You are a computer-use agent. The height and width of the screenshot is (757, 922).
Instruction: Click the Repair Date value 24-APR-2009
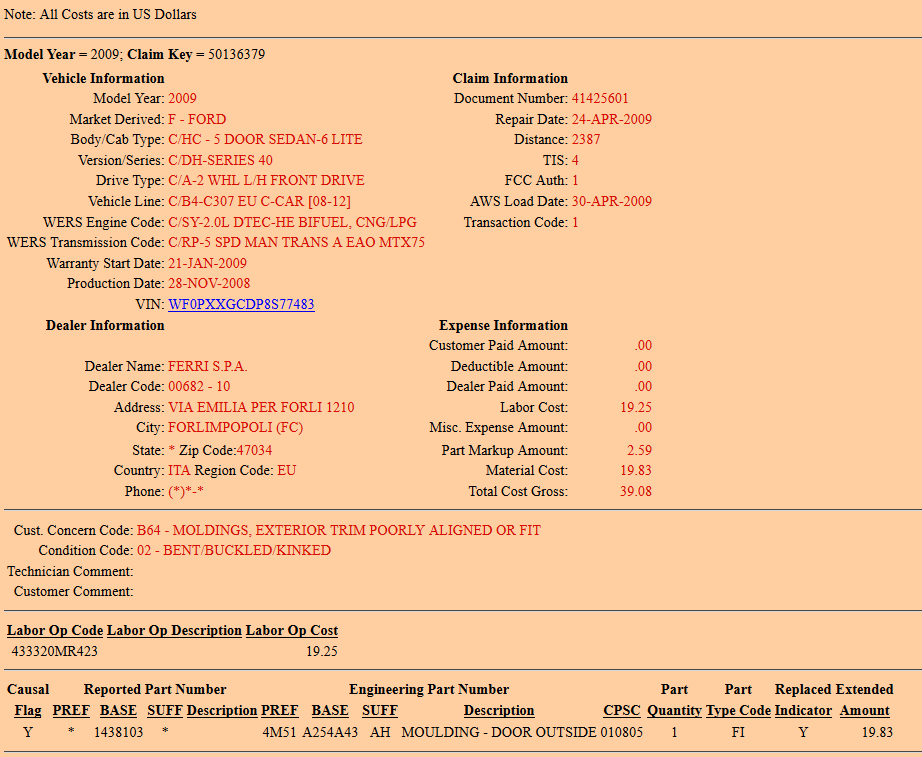point(611,119)
